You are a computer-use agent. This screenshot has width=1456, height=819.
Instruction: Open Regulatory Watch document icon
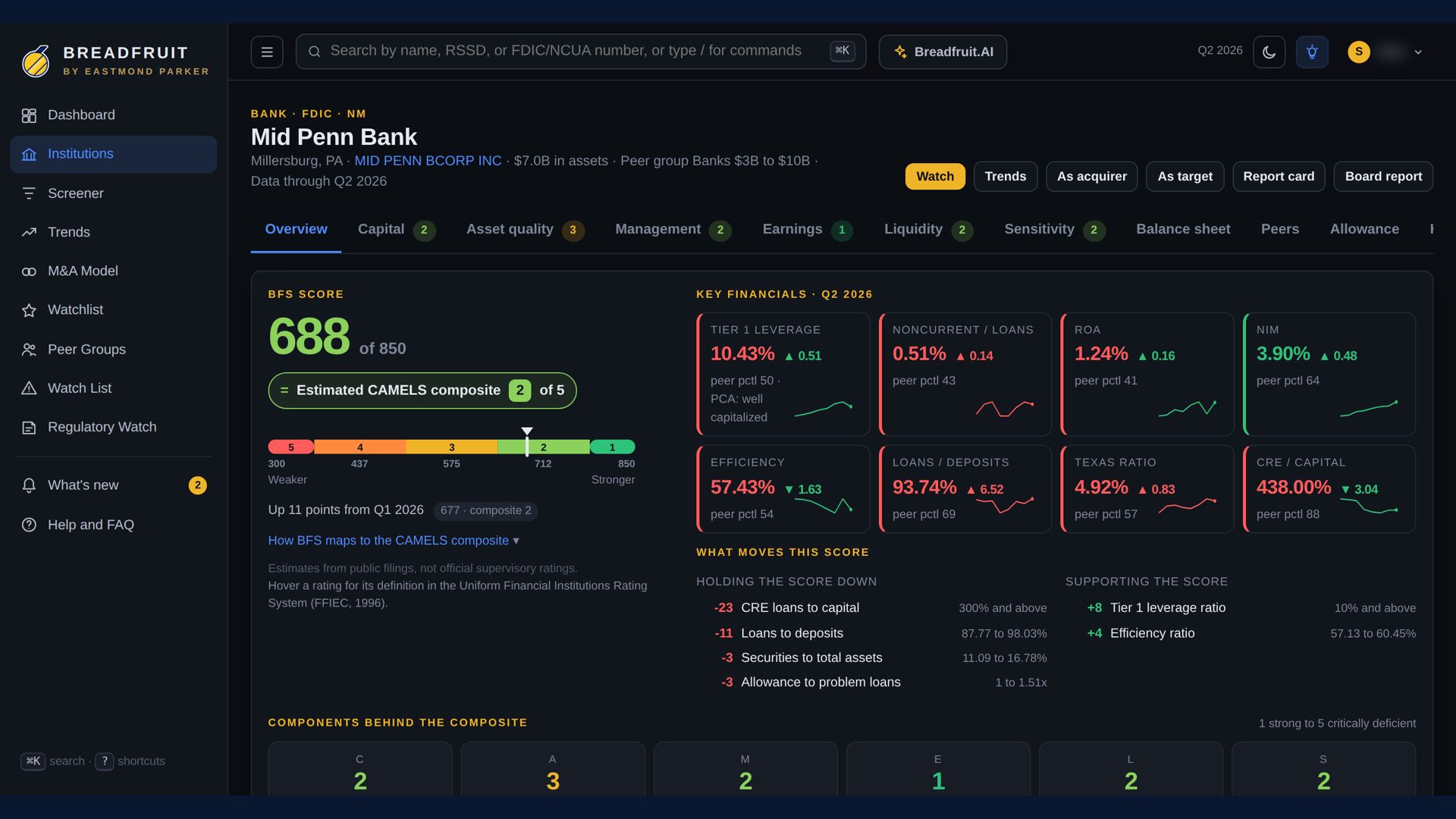pos(29,428)
